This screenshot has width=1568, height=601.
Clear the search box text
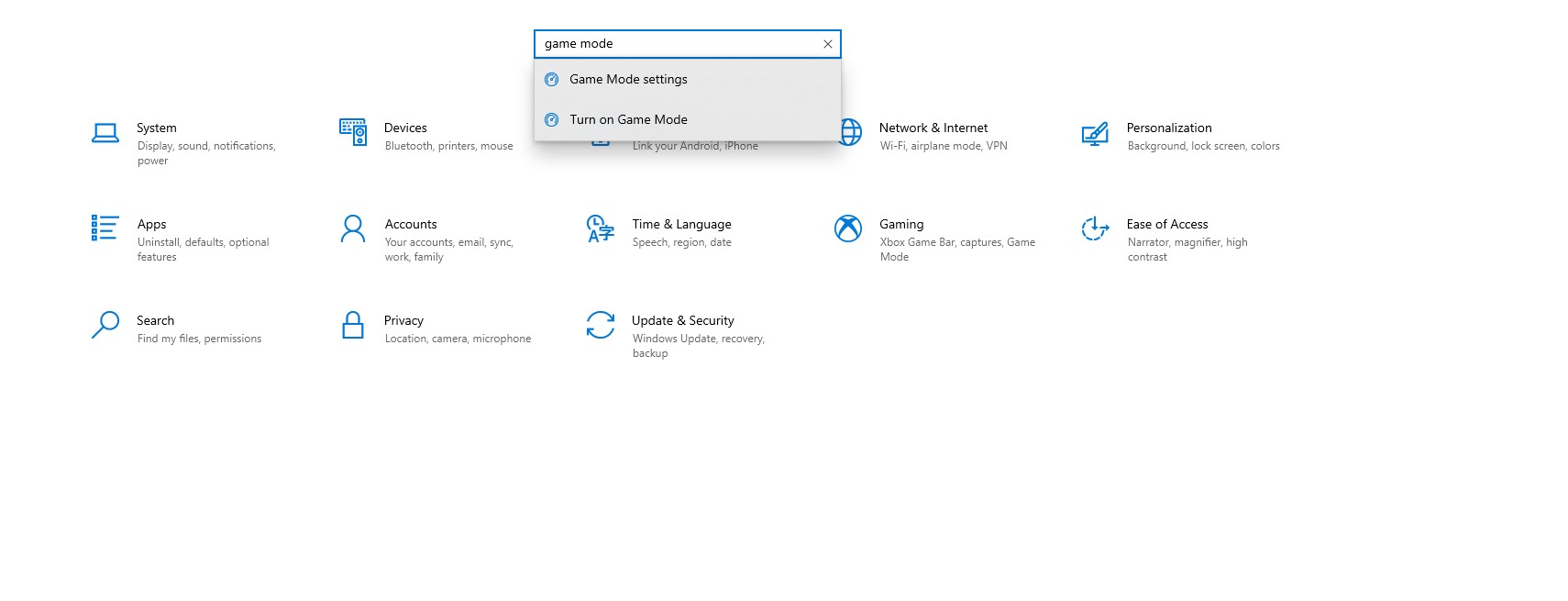tap(827, 44)
